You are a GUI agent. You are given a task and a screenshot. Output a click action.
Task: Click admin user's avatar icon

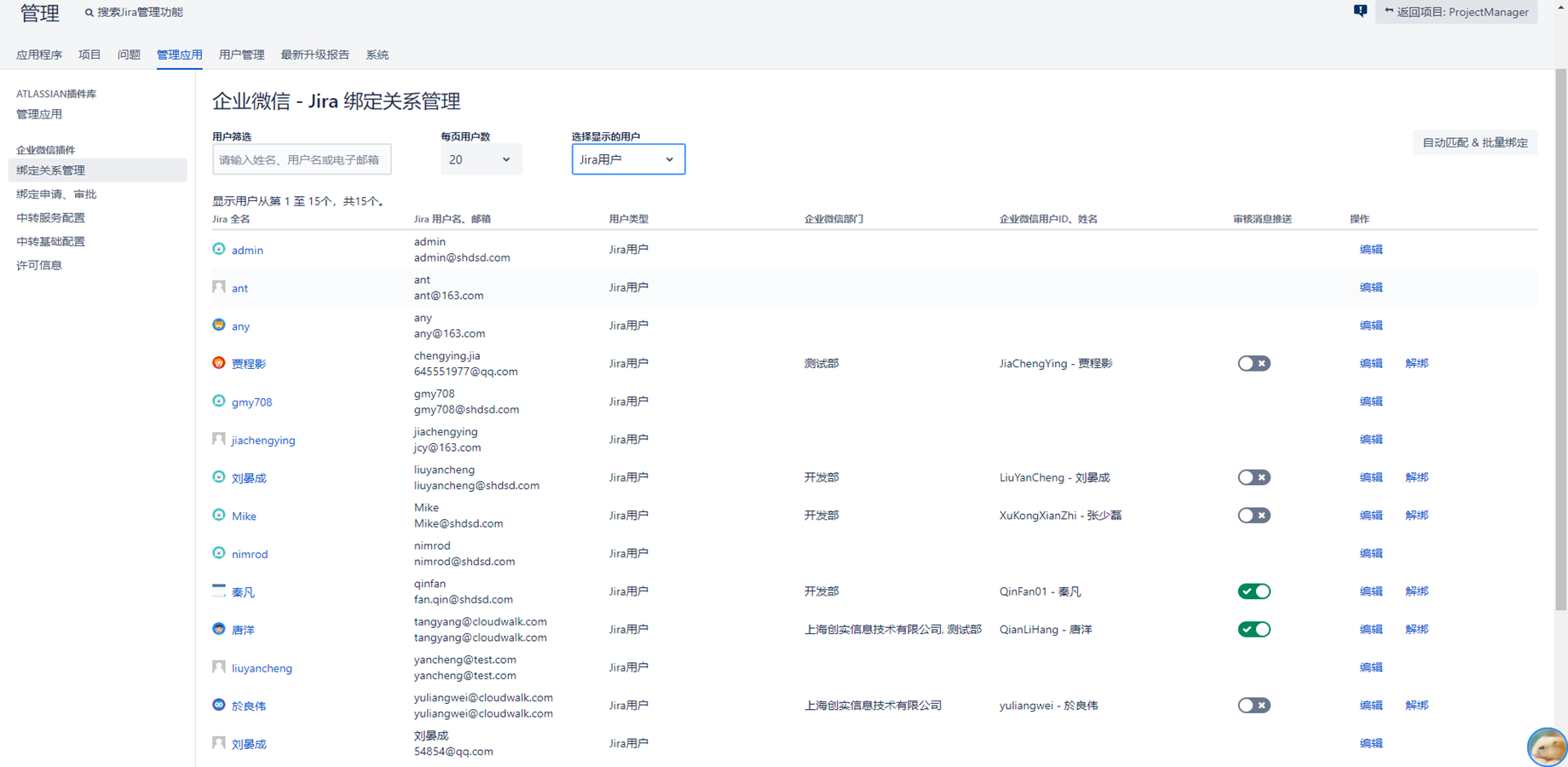[x=219, y=250]
